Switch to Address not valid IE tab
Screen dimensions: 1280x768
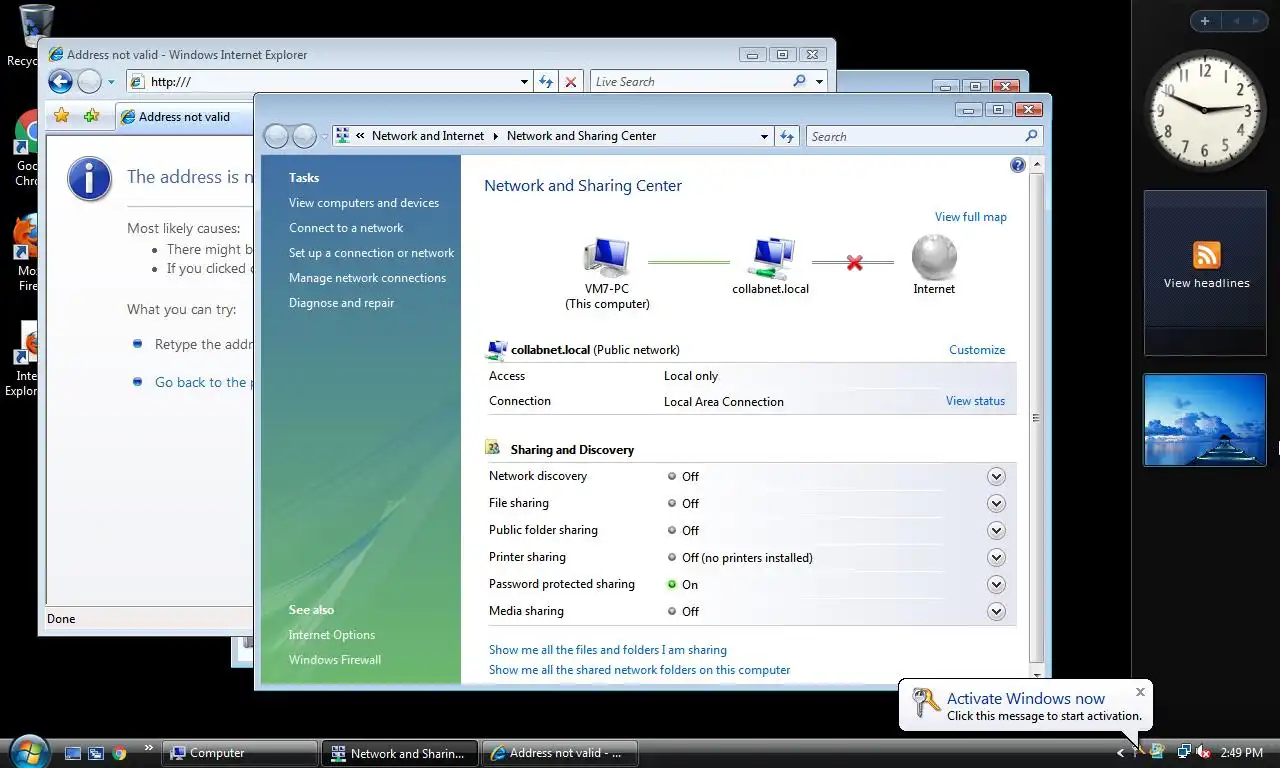[183, 117]
